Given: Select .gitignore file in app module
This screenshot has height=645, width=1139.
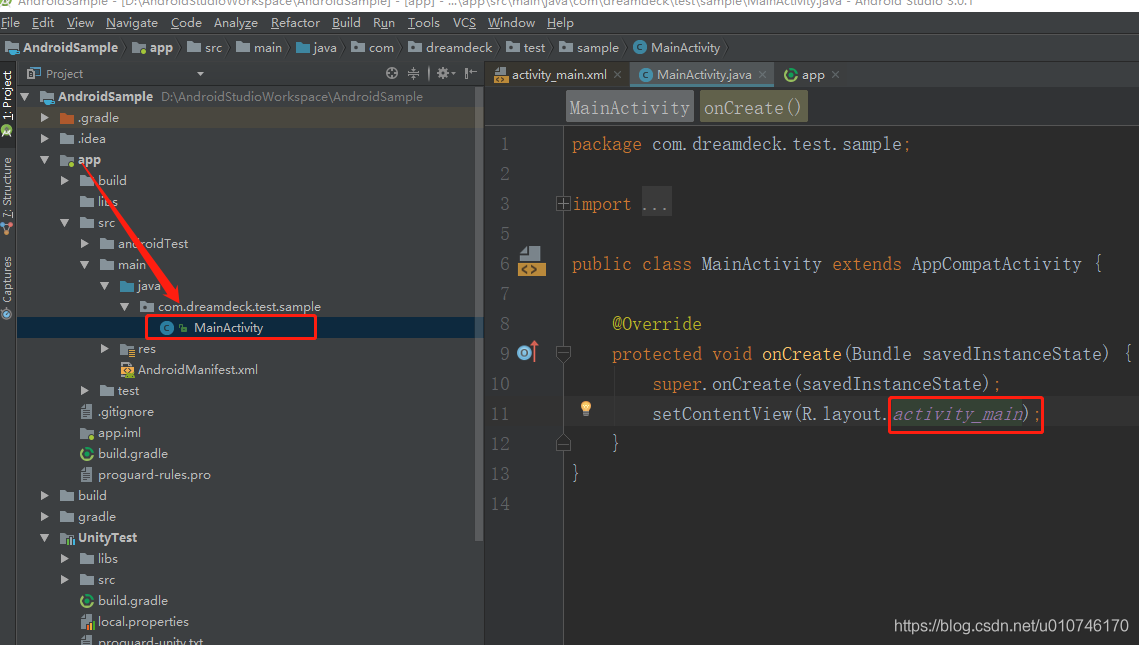Looking at the screenshot, I should click(126, 412).
